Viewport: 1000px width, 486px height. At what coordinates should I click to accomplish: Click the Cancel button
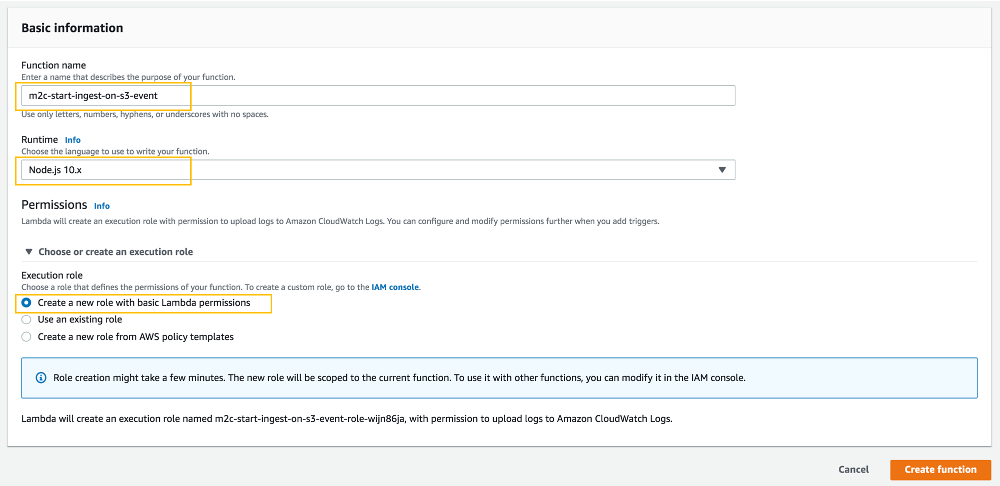click(853, 469)
